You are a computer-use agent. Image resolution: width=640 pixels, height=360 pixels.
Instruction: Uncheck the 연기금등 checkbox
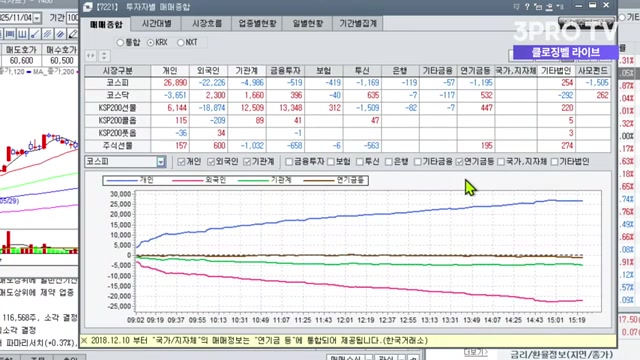point(459,162)
